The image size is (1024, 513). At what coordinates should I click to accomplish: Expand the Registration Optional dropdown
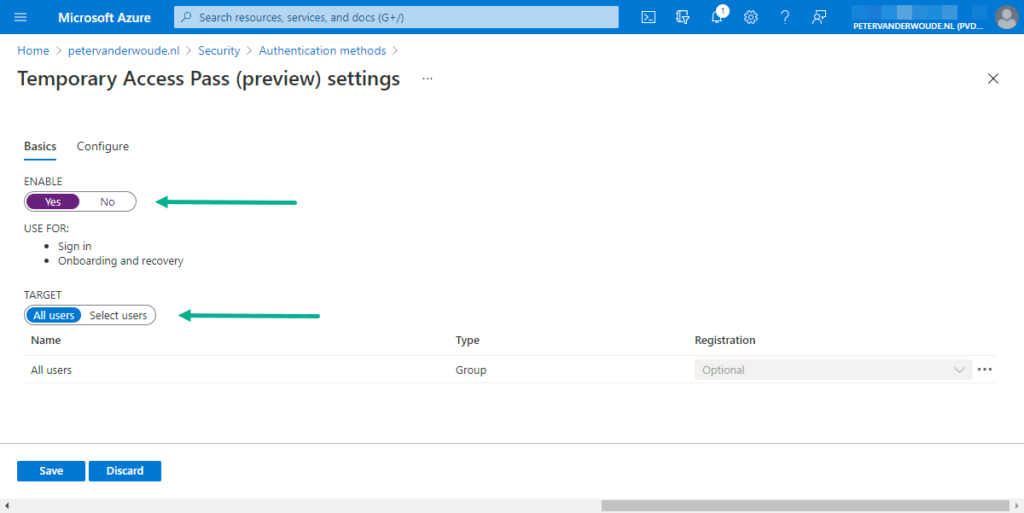[832, 370]
